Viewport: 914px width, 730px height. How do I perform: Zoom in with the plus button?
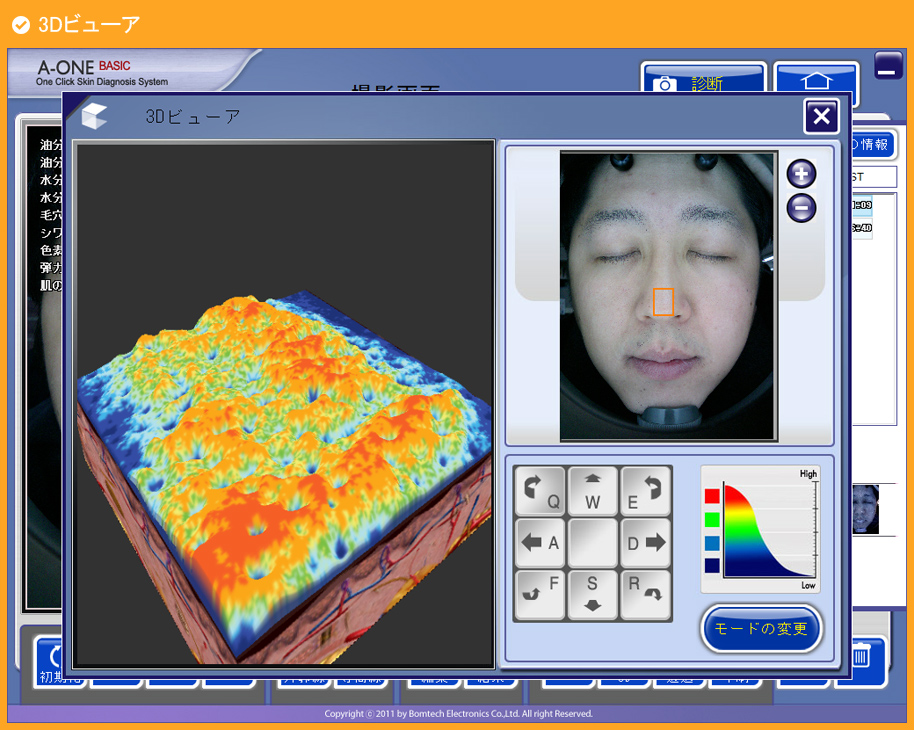[x=801, y=173]
